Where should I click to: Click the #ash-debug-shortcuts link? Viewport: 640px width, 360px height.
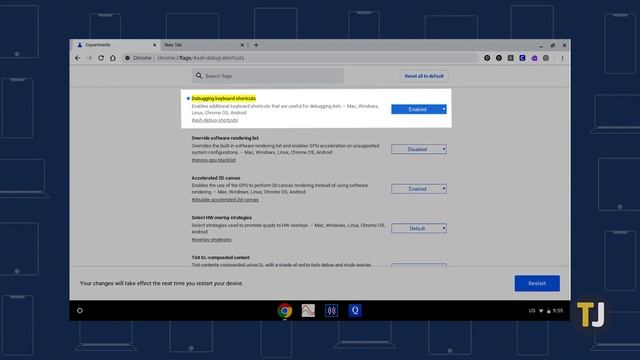pyautogui.click(x=215, y=120)
